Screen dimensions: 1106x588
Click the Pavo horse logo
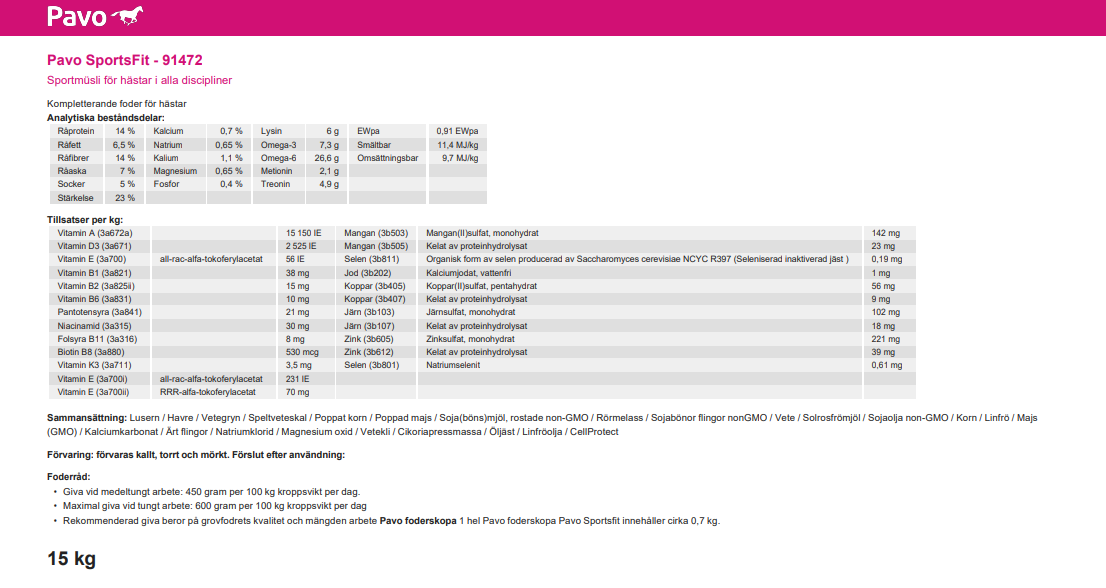click(95, 16)
